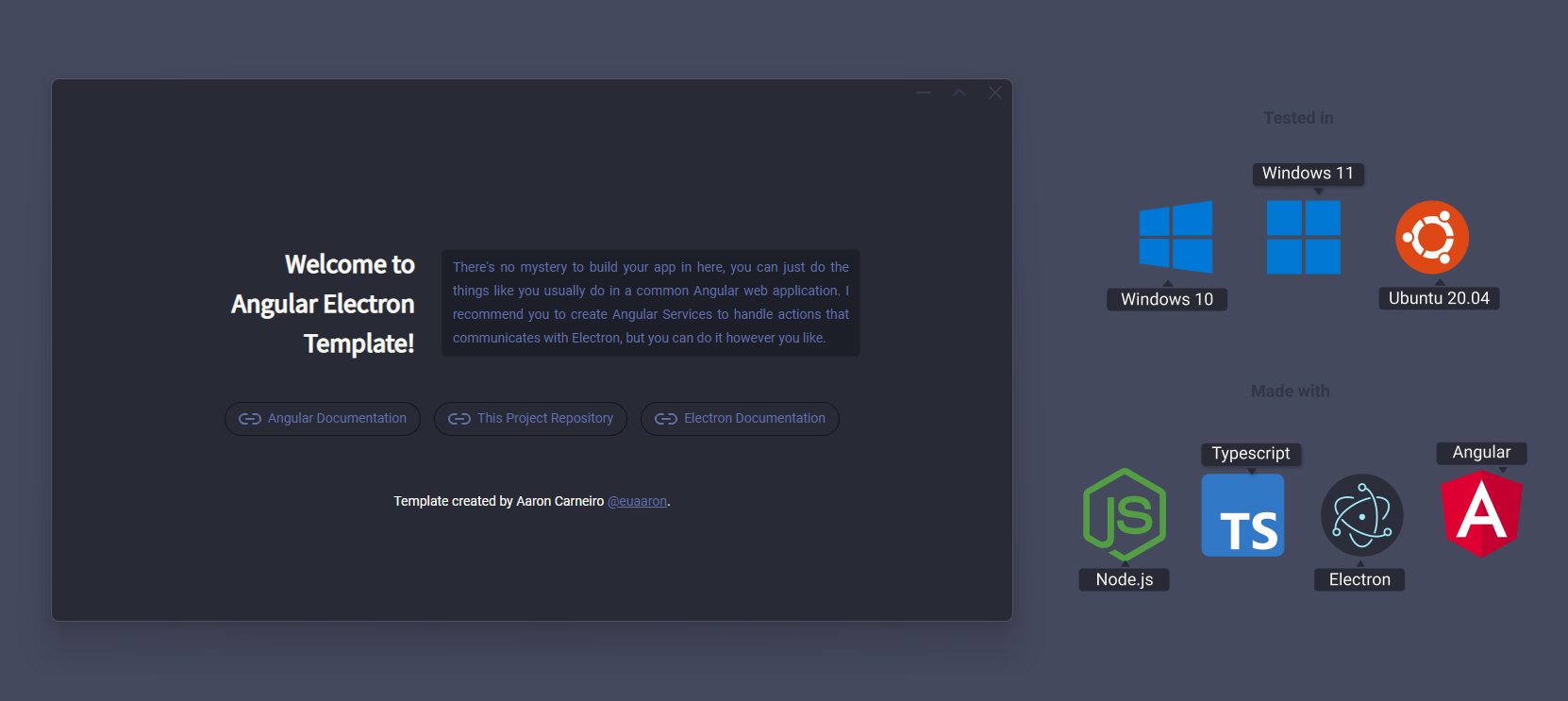Maximize the window using the caret icon
This screenshot has height=701, width=1568.
pos(959,92)
